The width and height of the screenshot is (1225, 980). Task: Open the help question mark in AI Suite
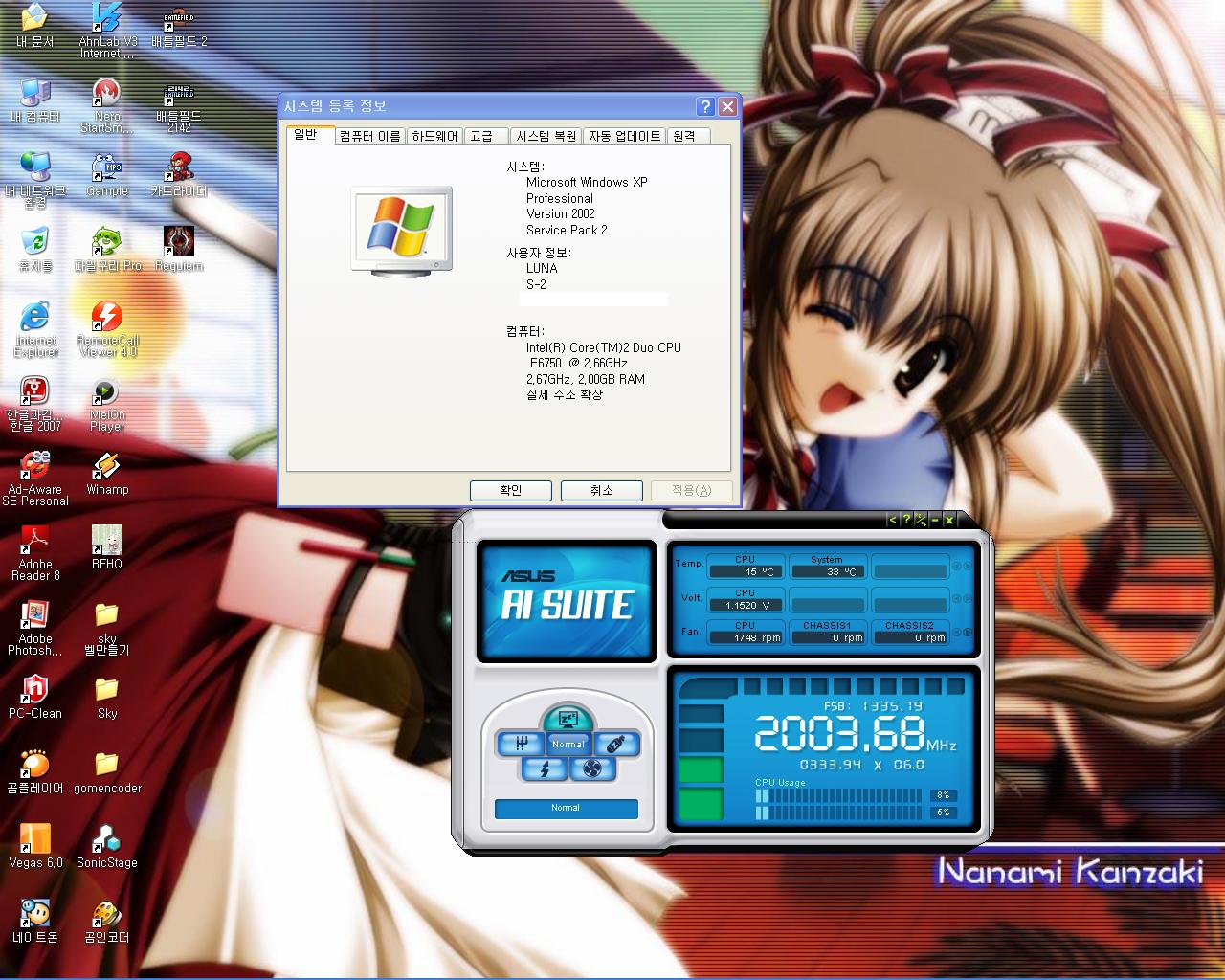click(x=906, y=520)
